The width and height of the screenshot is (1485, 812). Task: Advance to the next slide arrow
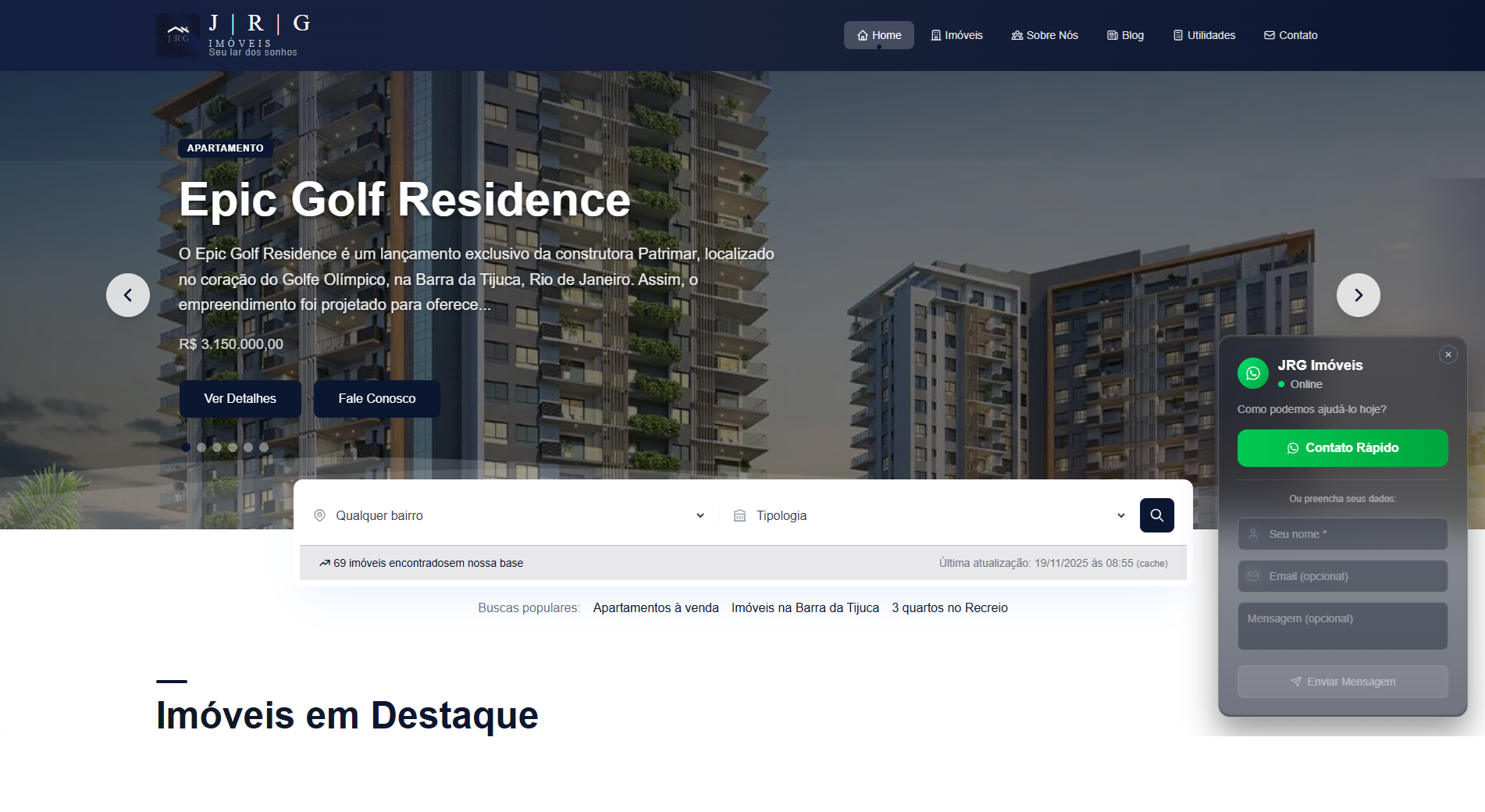click(1358, 295)
